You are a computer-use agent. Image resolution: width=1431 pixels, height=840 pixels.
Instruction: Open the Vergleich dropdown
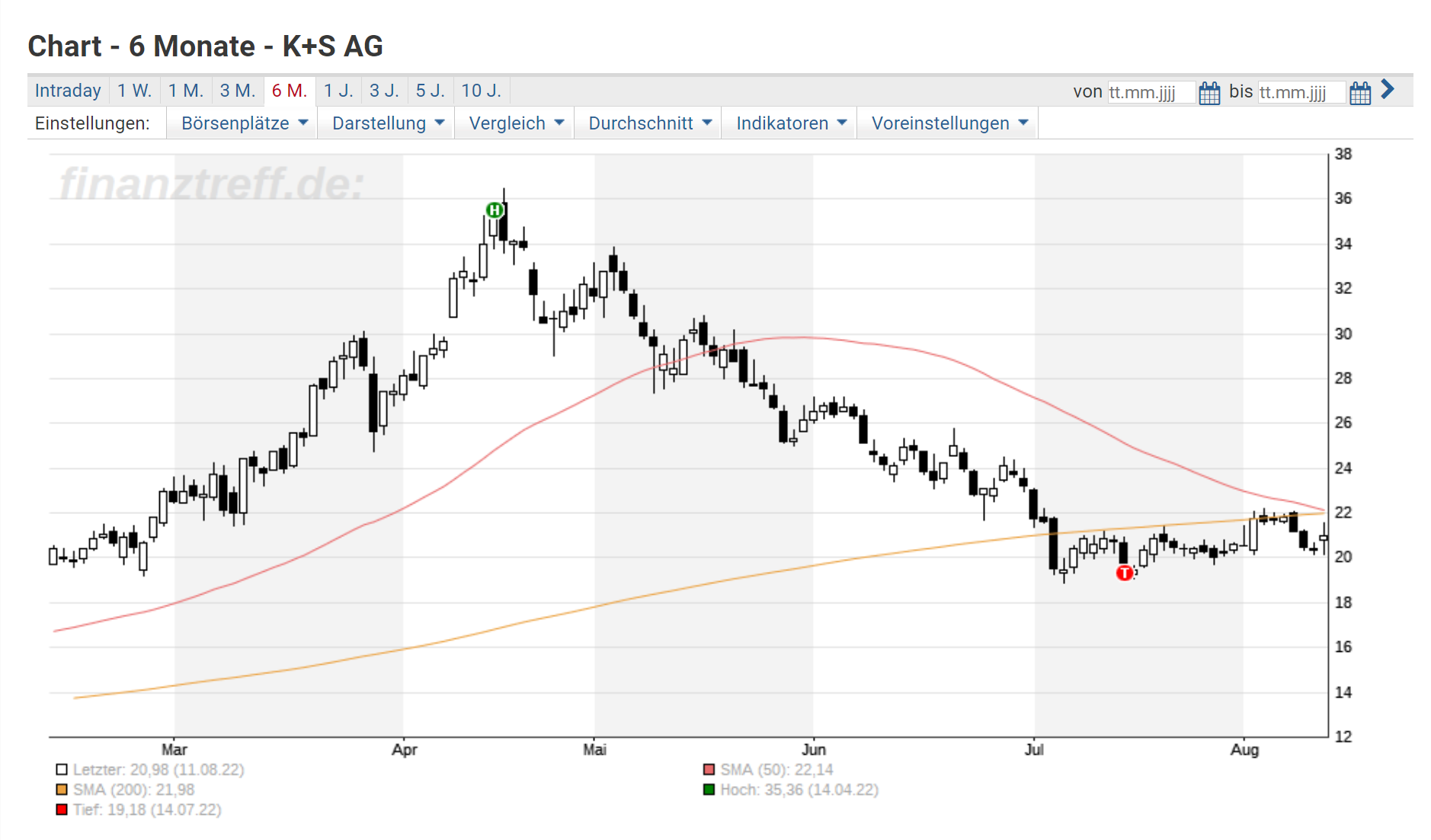(516, 123)
